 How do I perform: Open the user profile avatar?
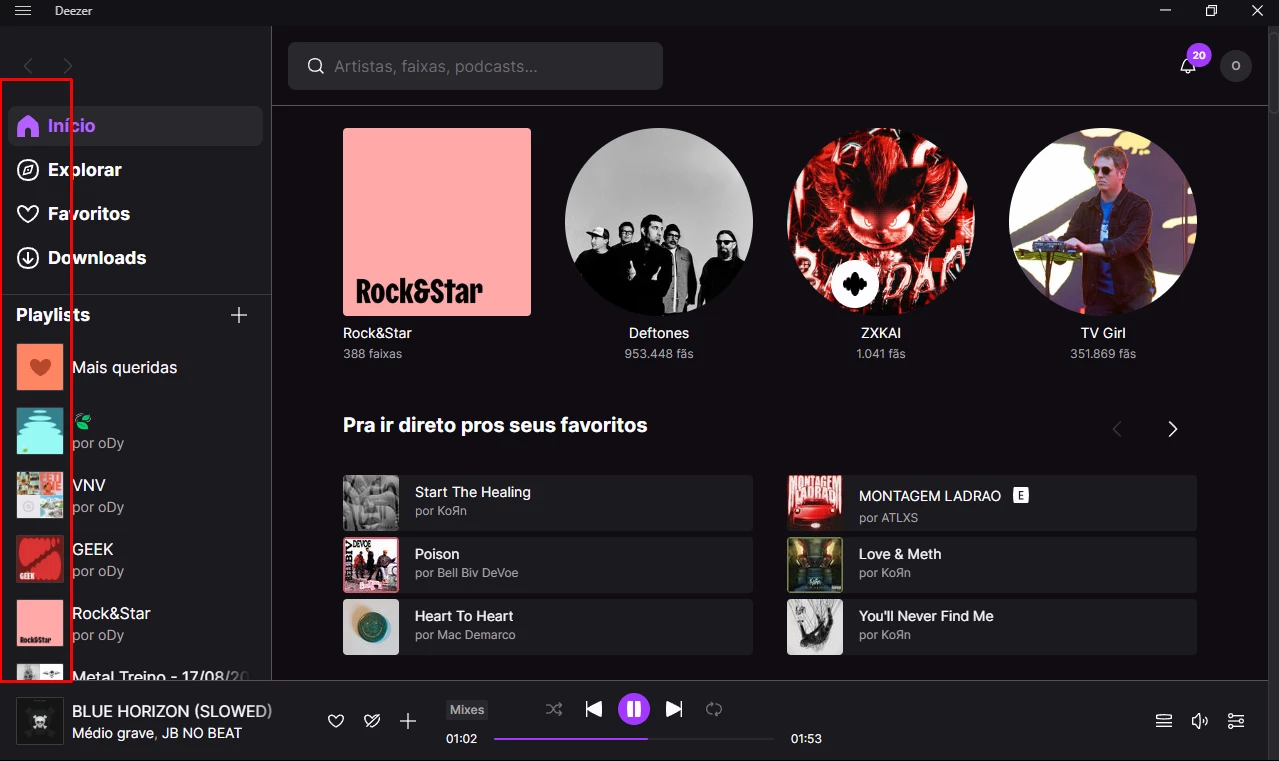pos(1236,66)
